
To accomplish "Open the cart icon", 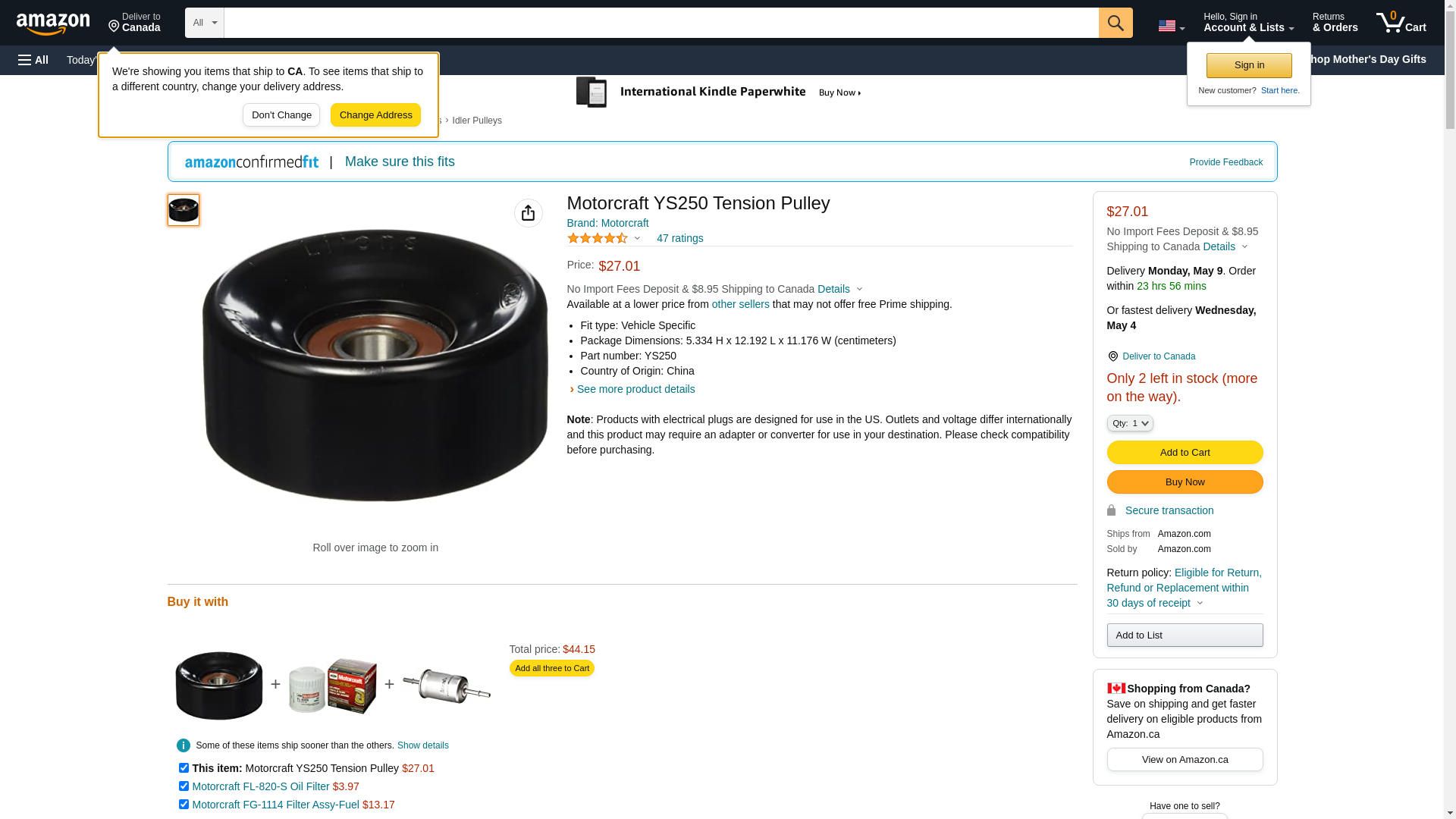I will (1401, 23).
